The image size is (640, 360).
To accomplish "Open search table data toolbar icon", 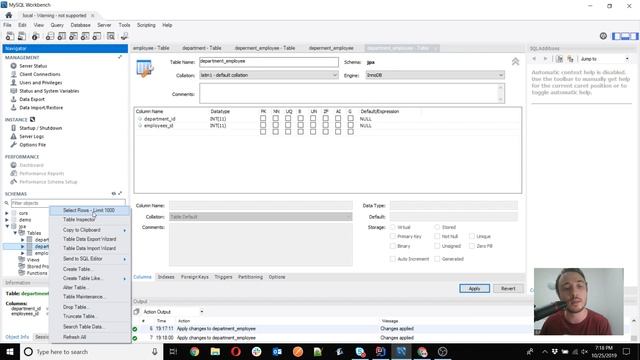I will [111, 36].
